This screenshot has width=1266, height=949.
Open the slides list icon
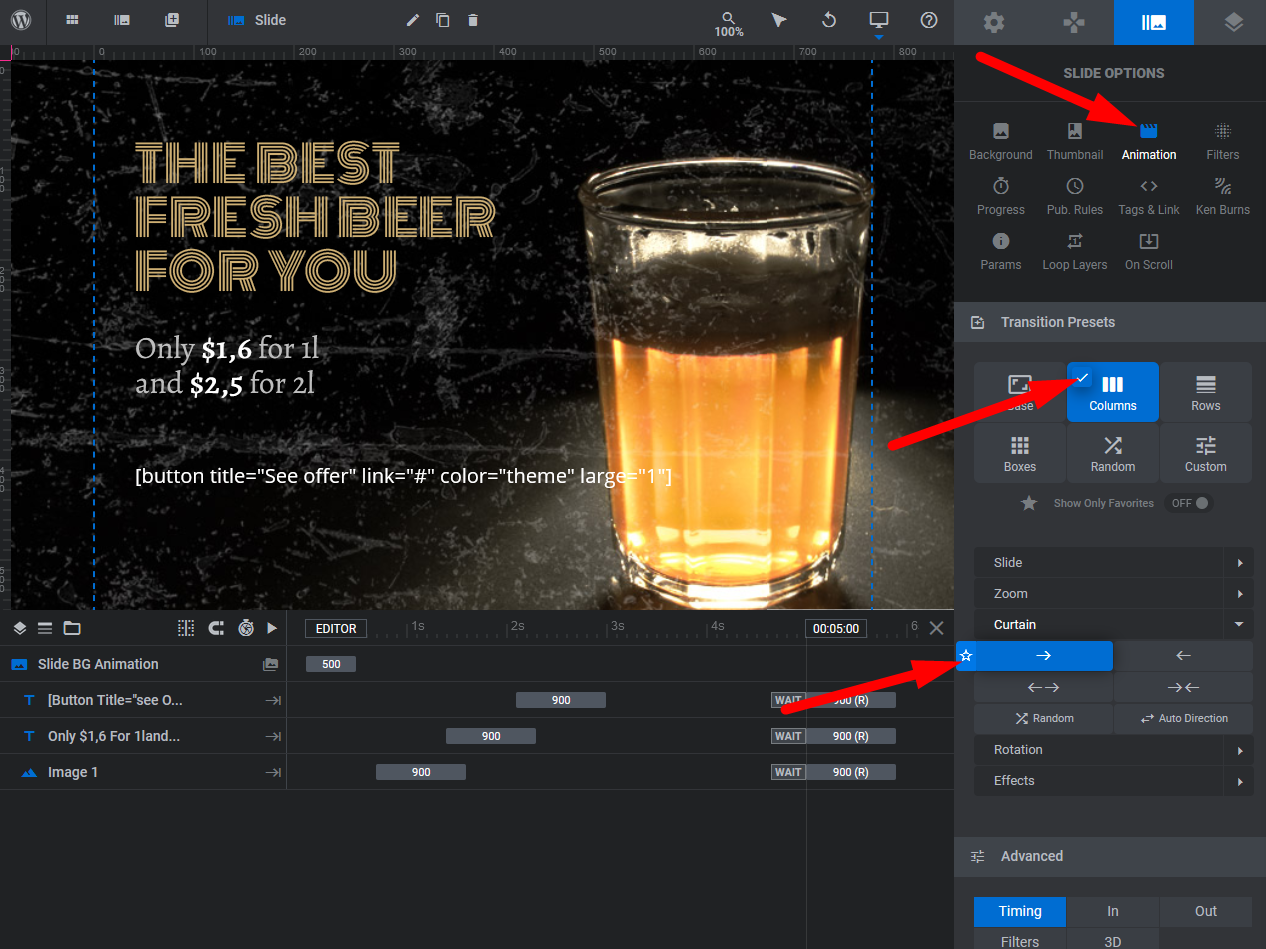click(x=122, y=20)
